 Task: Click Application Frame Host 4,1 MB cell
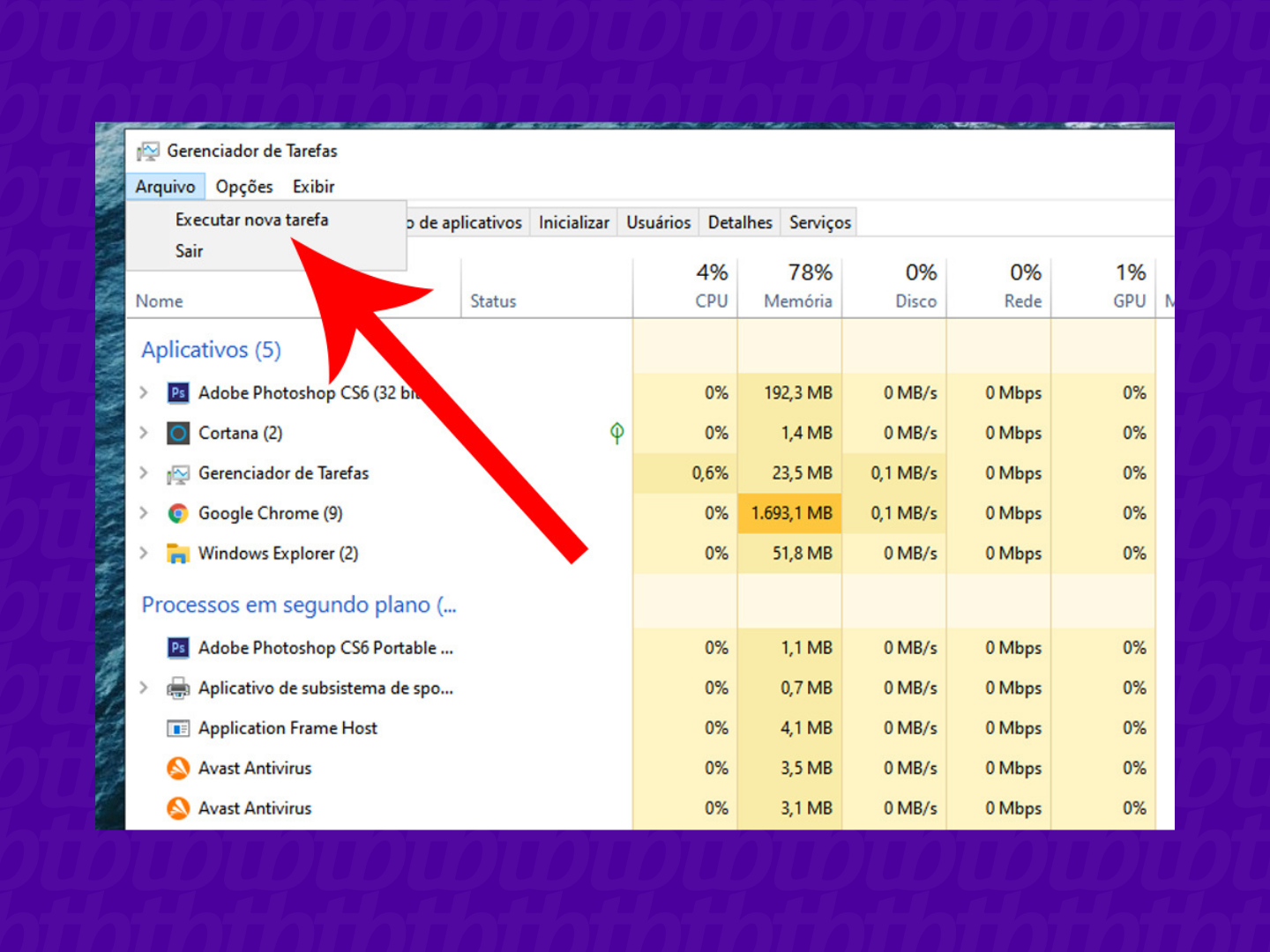click(x=790, y=728)
